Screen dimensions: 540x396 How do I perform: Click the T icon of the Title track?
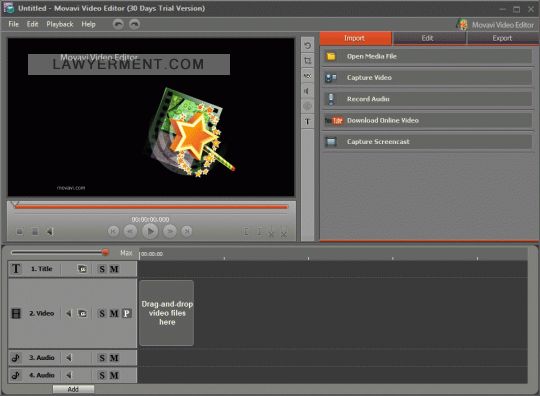16,269
